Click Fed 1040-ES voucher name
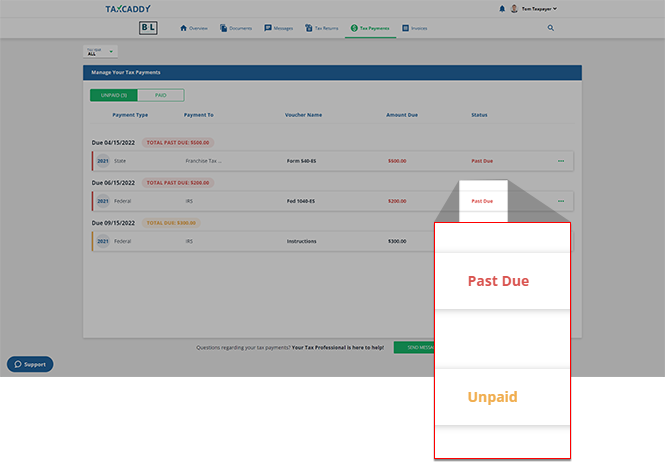 tap(301, 201)
